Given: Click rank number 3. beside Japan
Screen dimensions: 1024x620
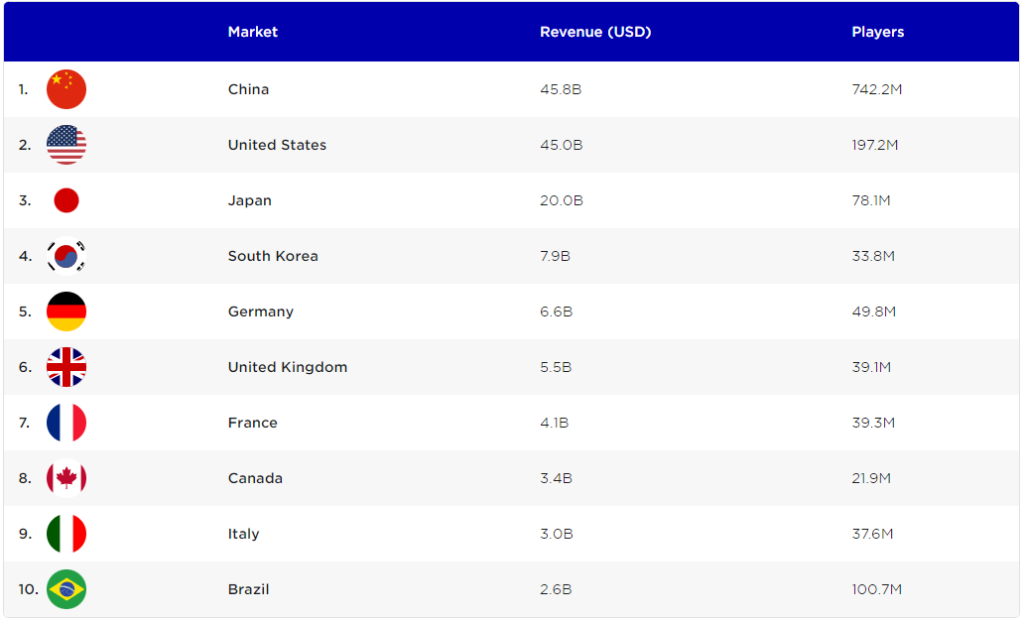Looking at the screenshot, I should (x=25, y=201).
